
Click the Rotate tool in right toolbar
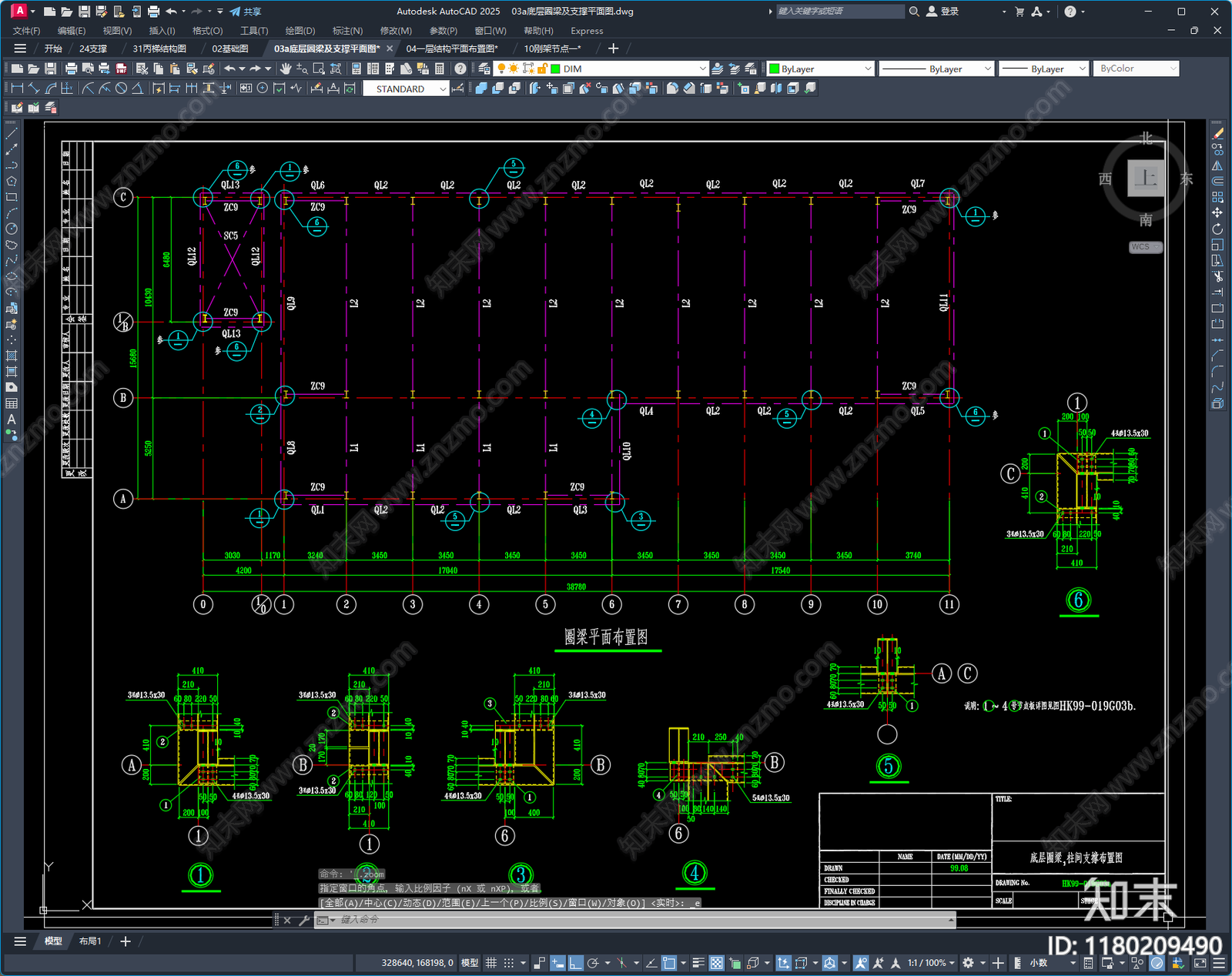[x=1217, y=229]
